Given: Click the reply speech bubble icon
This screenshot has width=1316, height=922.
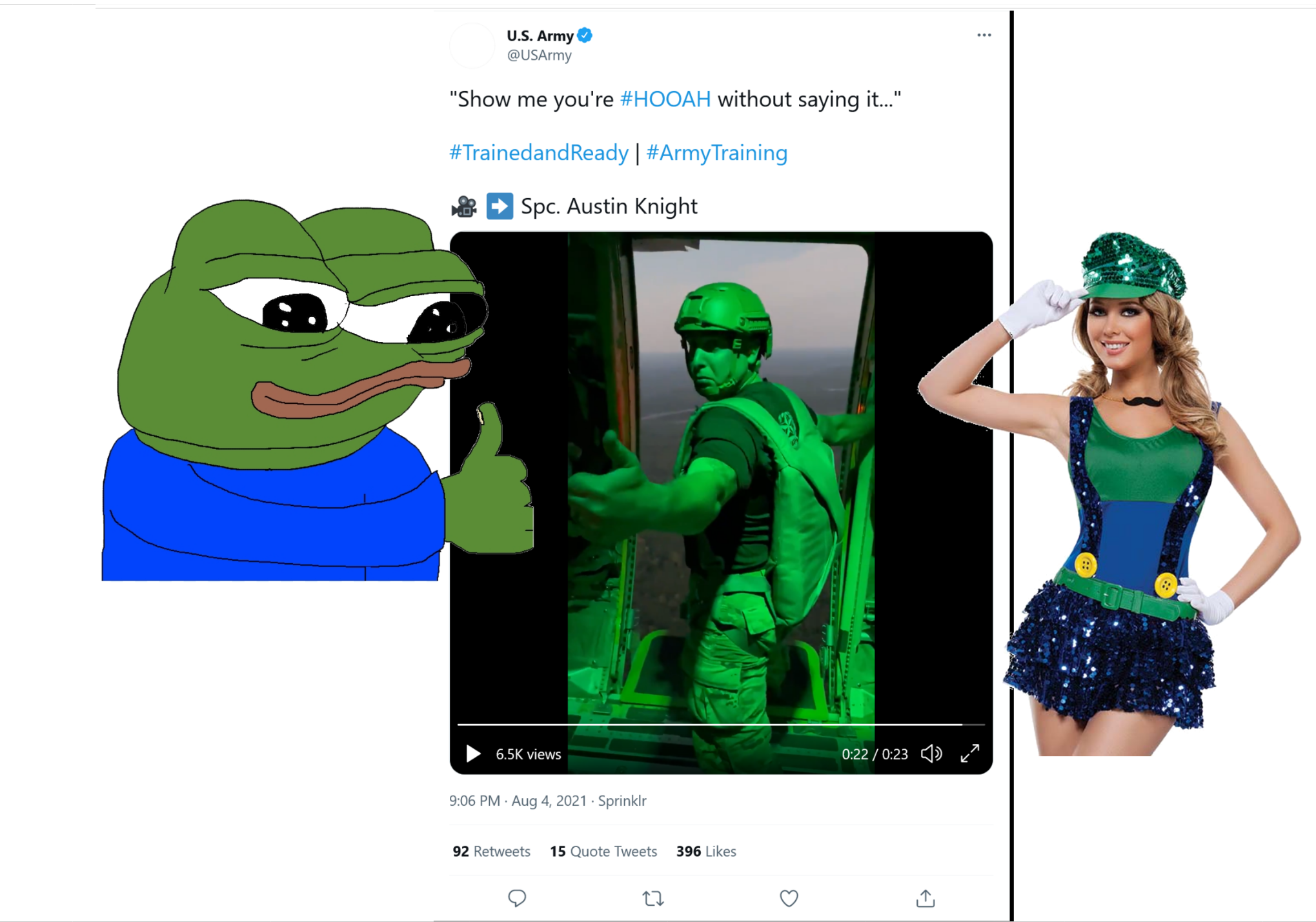Looking at the screenshot, I should tap(517, 898).
